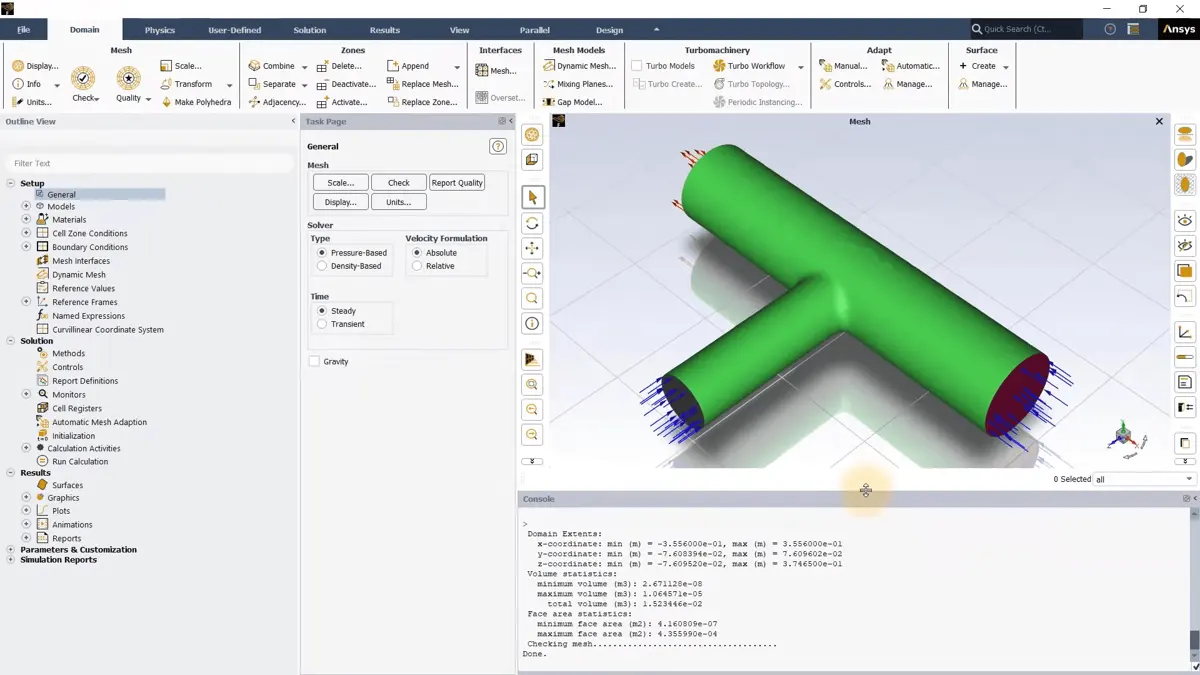The height and width of the screenshot is (675, 1200).
Task: Click the Units... button in Task Page
Action: [399, 202]
